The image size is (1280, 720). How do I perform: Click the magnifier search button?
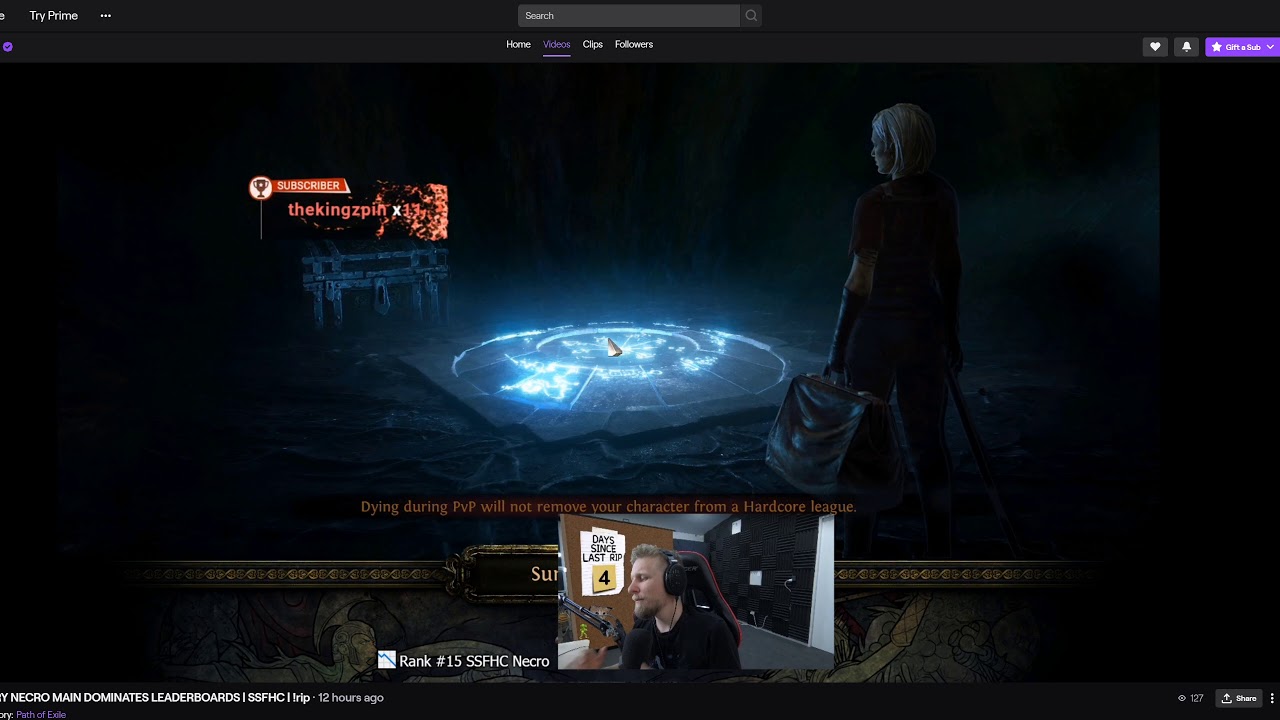[x=751, y=16]
